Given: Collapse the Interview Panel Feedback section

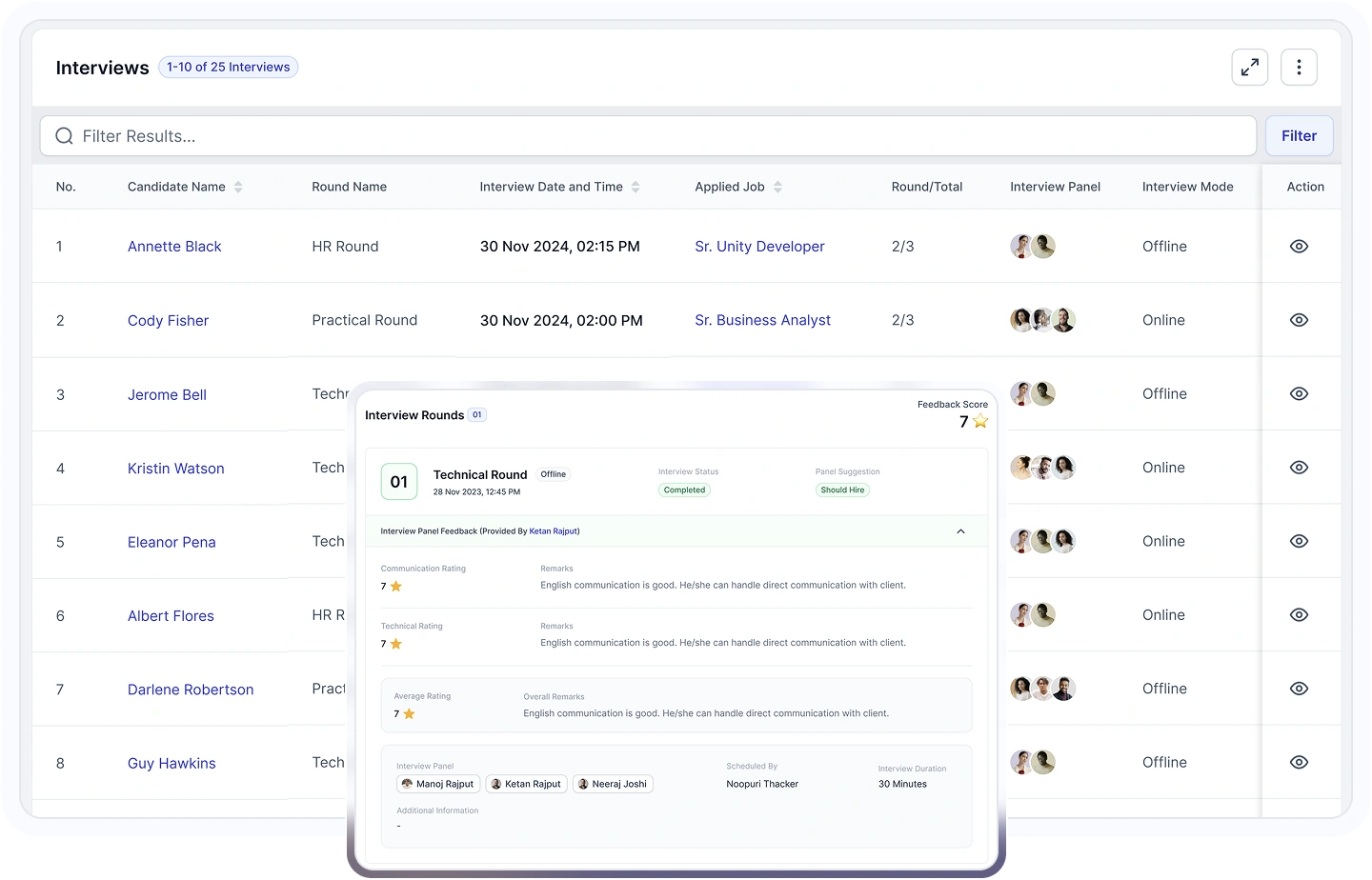Looking at the screenshot, I should (960, 530).
